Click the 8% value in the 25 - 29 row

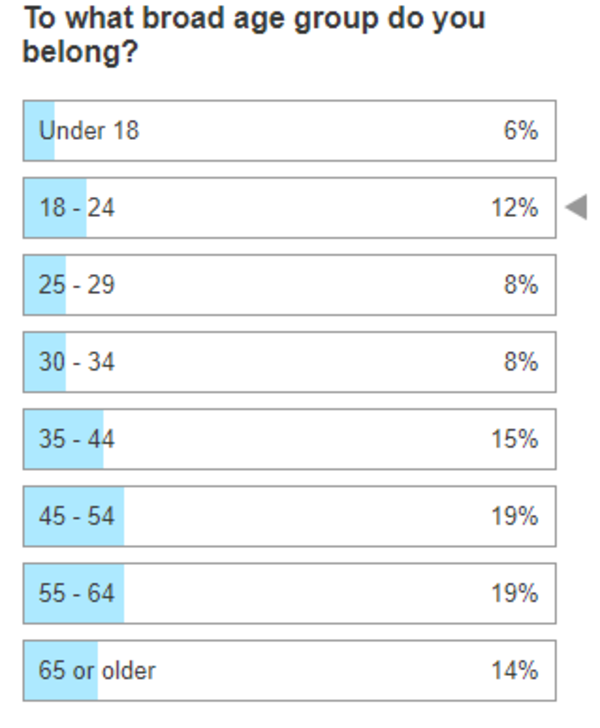[x=521, y=285]
